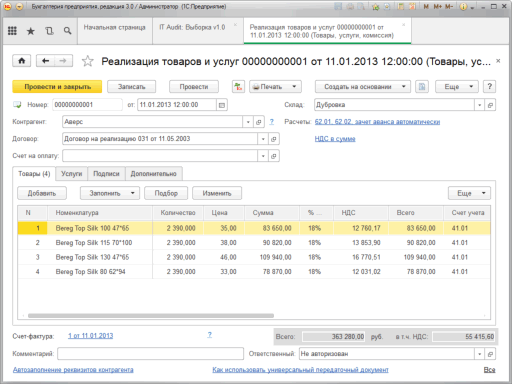Viewport: 512px width, 384px height.
Task: Open the Контрагент Аверс record icon
Action: 259,122
